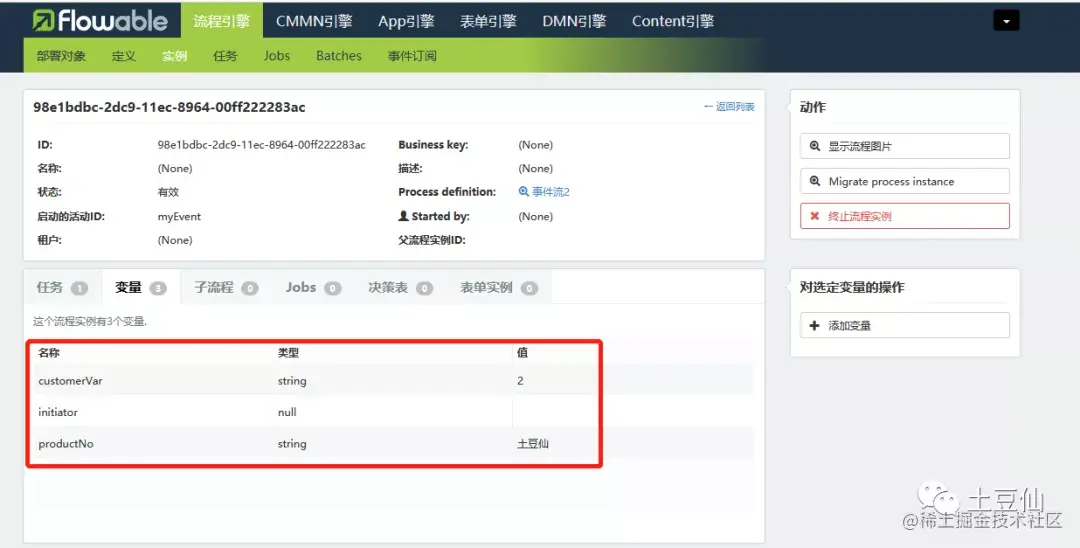The image size is (1080, 548).
Task: Click magnifier icon beside 事件流2
Action: (523, 192)
